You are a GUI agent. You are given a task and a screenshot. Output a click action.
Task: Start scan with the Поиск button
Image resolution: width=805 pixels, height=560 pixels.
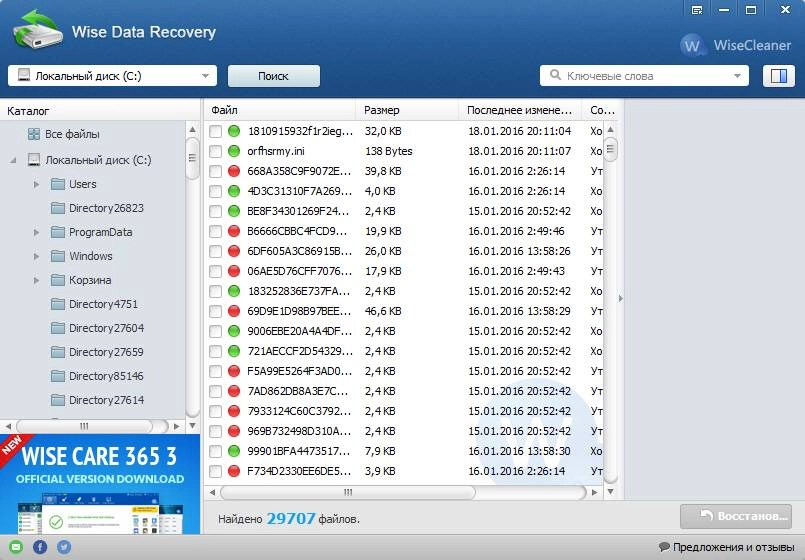tap(274, 76)
